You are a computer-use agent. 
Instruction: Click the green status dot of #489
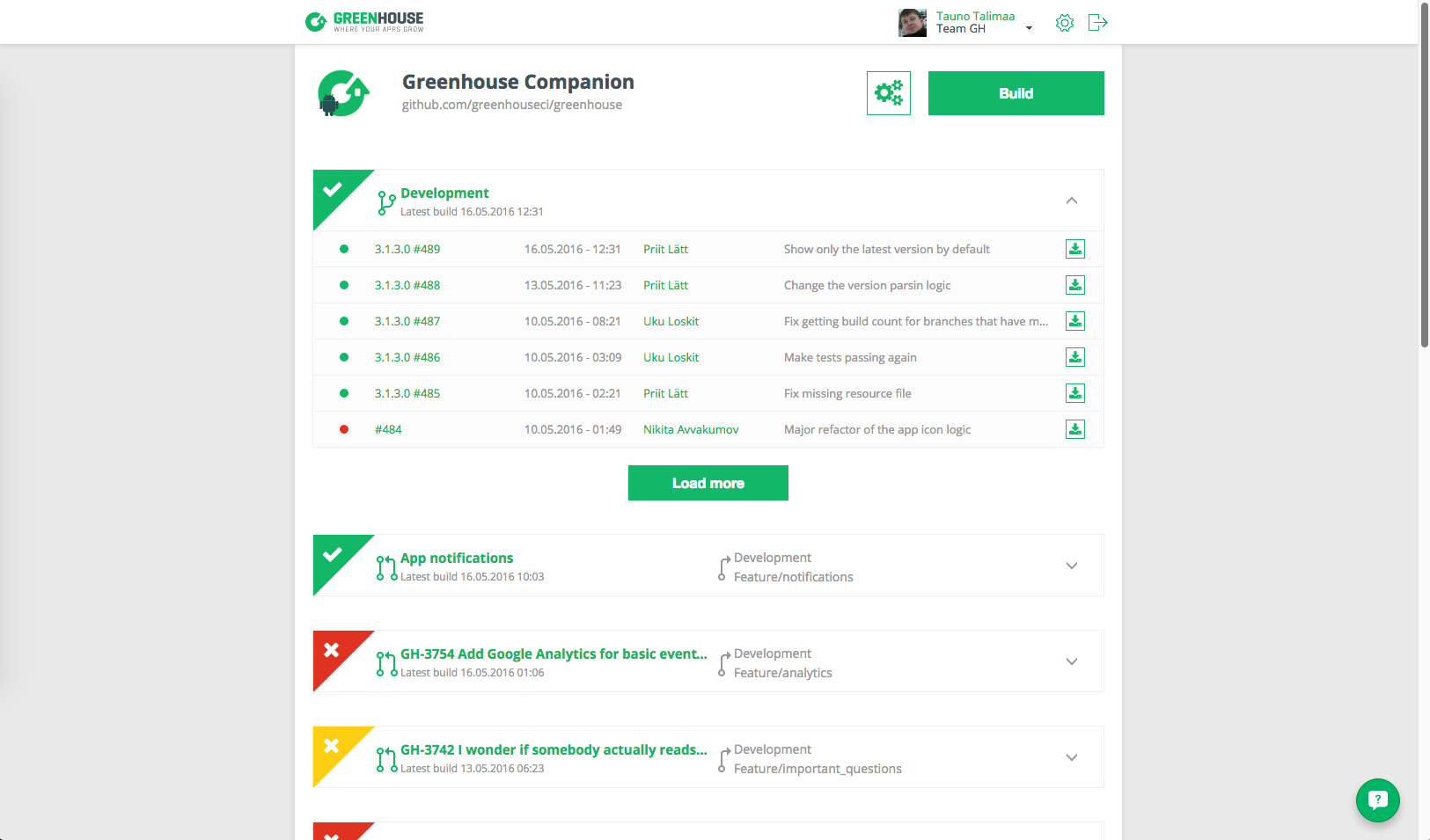(x=344, y=249)
